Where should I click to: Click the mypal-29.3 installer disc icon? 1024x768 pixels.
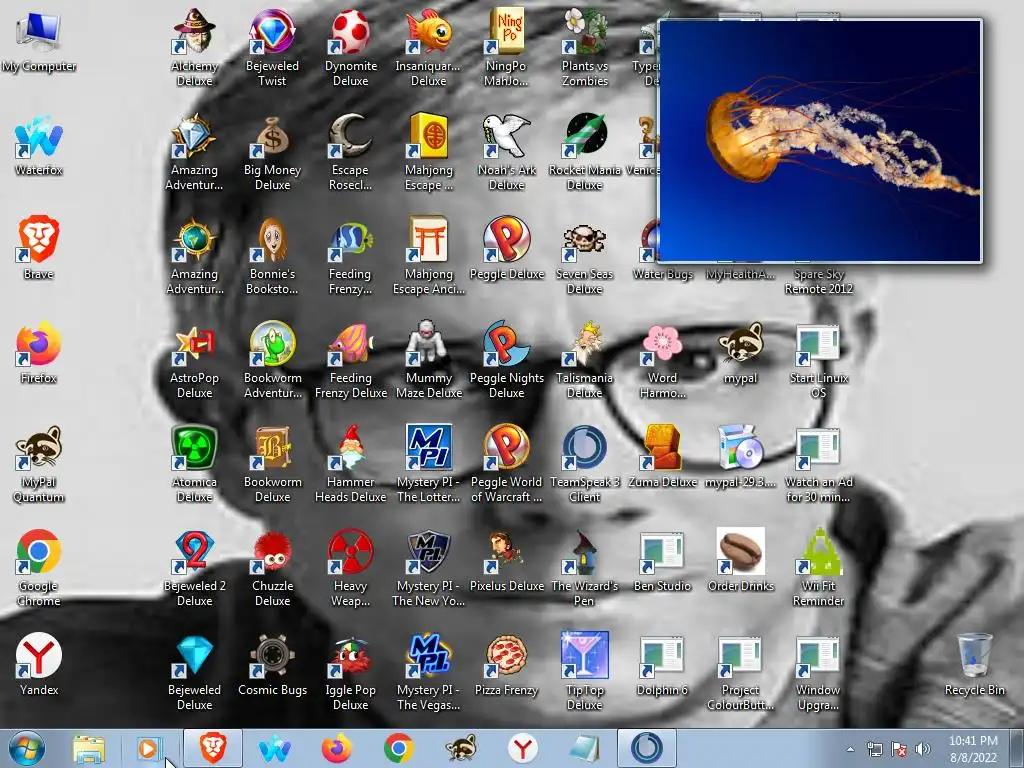740,457
